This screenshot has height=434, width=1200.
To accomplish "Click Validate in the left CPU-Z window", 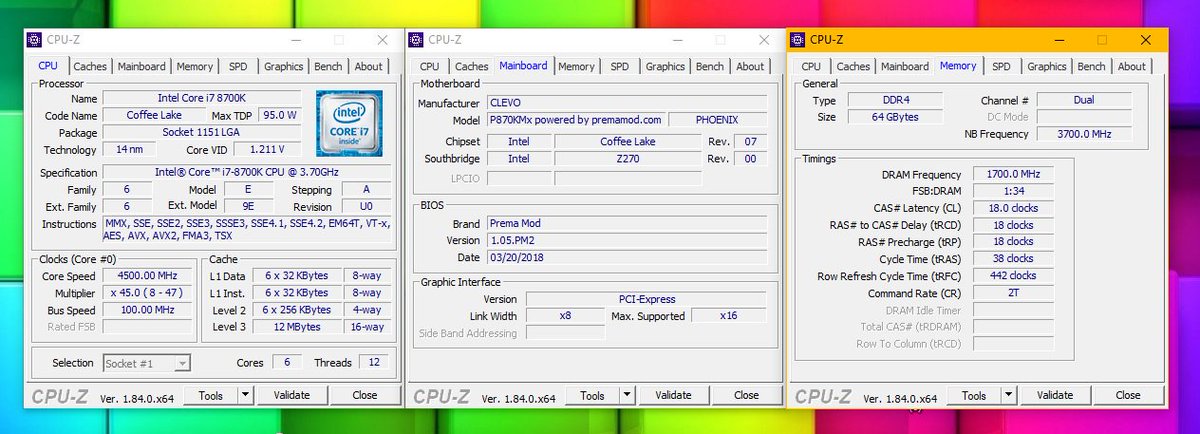I will pyautogui.click(x=291, y=395).
